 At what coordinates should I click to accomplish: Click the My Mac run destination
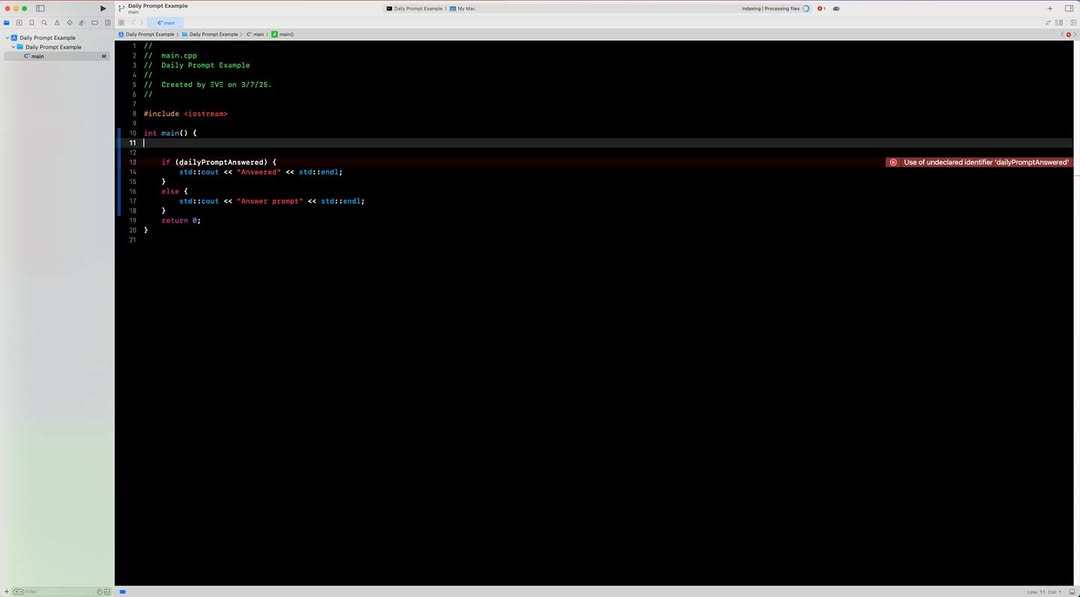465,8
